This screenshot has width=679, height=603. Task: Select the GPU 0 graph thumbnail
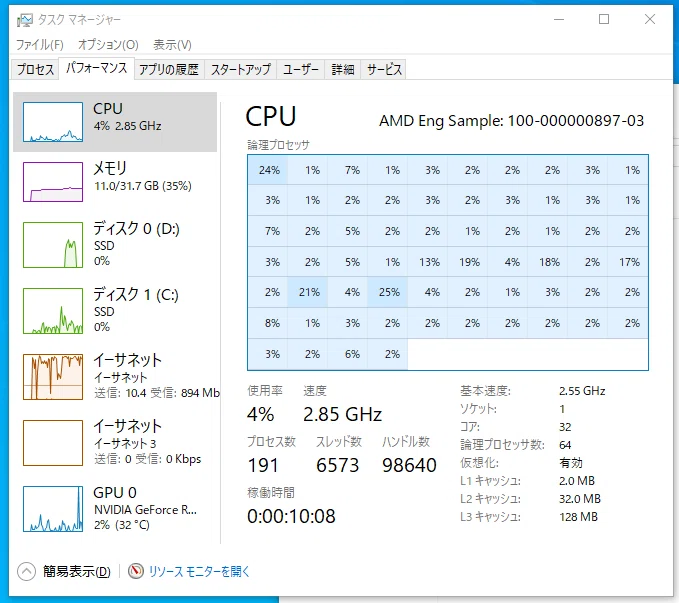coord(53,509)
